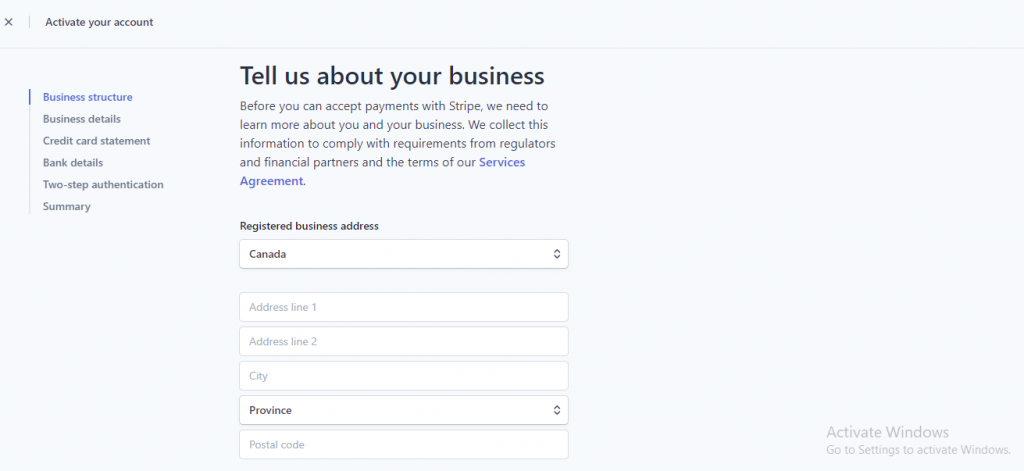Open the Services Agreement link

382,172
